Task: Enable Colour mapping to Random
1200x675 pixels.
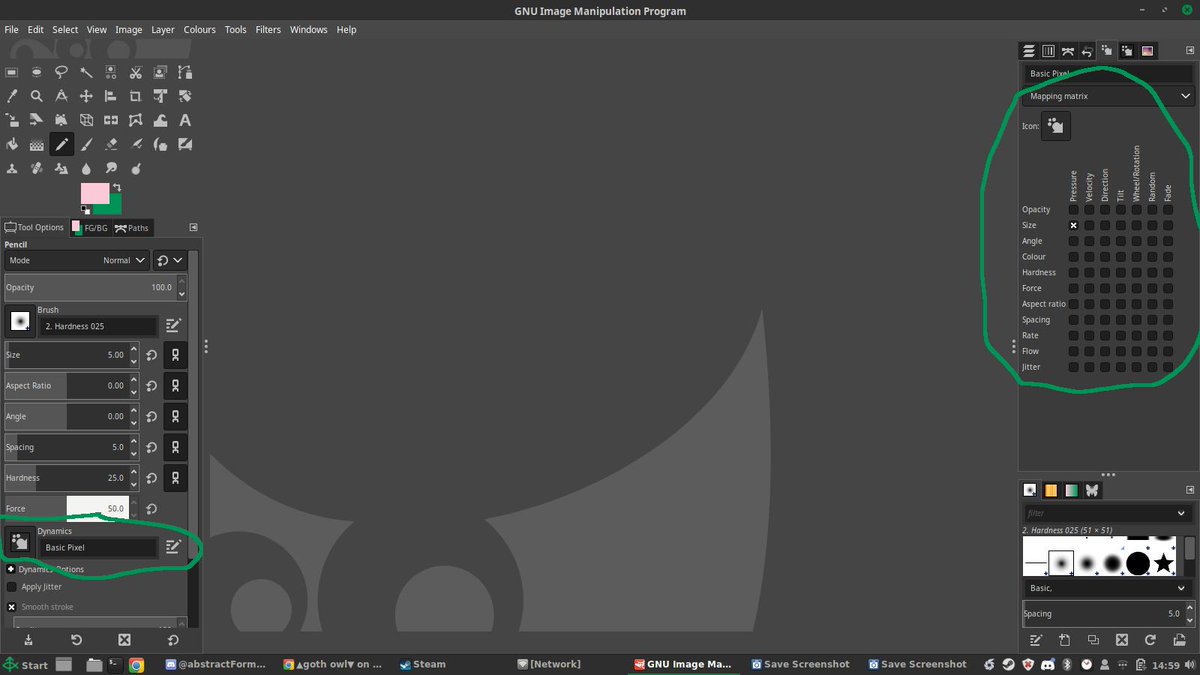Action: 1152,257
